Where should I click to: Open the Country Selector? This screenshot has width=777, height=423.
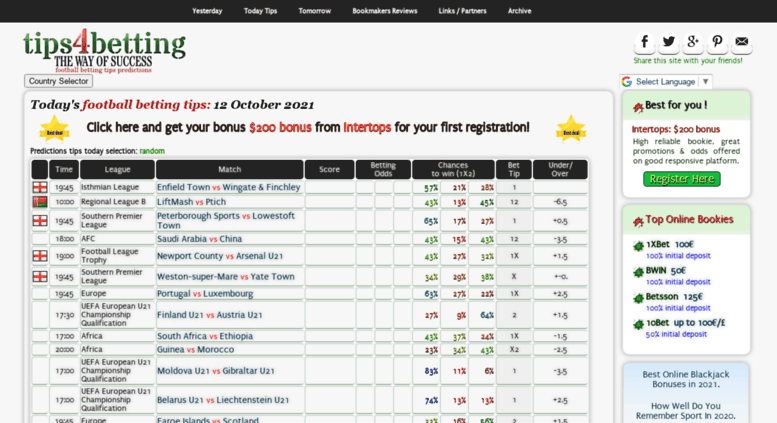point(58,81)
